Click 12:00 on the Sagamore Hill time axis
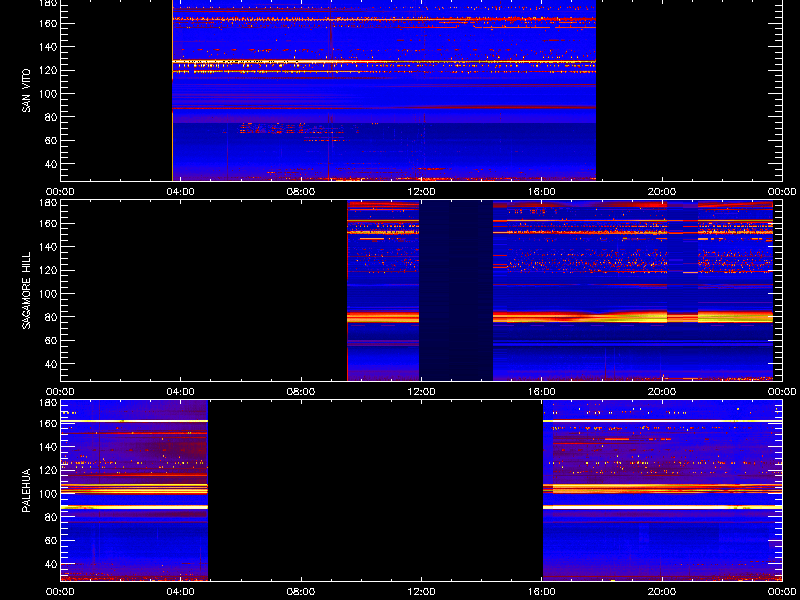 tap(421, 392)
